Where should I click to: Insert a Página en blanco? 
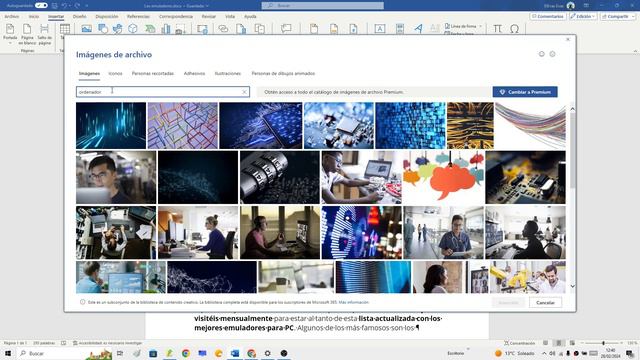(27, 33)
